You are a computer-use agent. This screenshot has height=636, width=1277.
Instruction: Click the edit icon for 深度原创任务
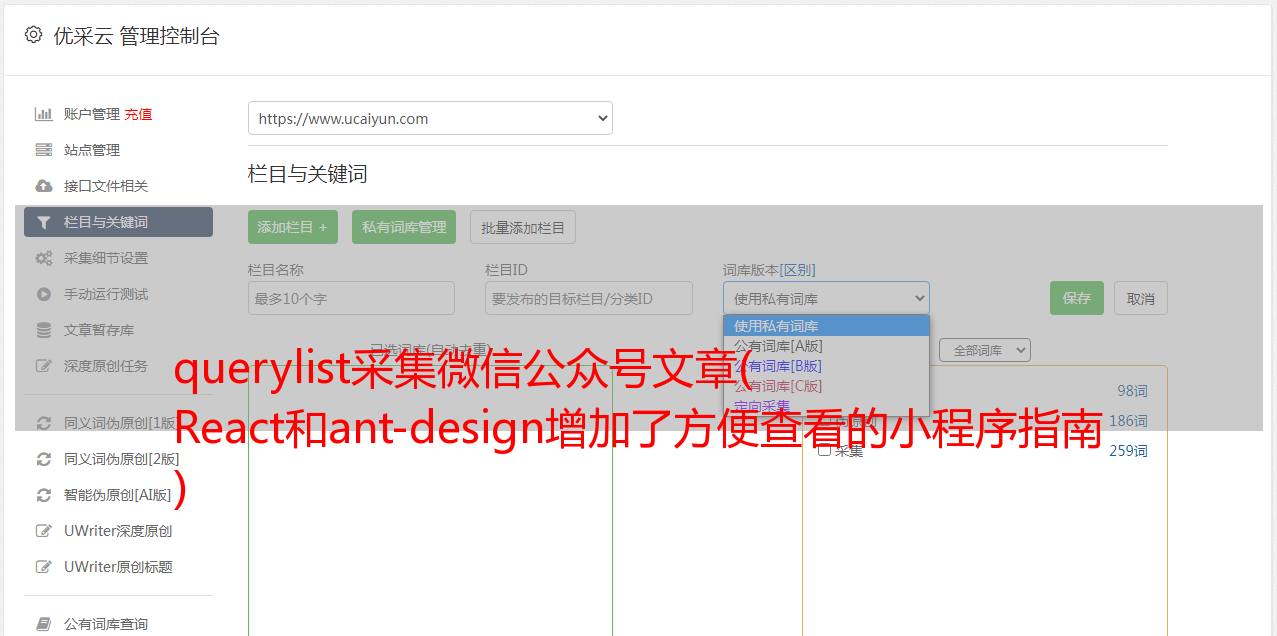(44, 366)
